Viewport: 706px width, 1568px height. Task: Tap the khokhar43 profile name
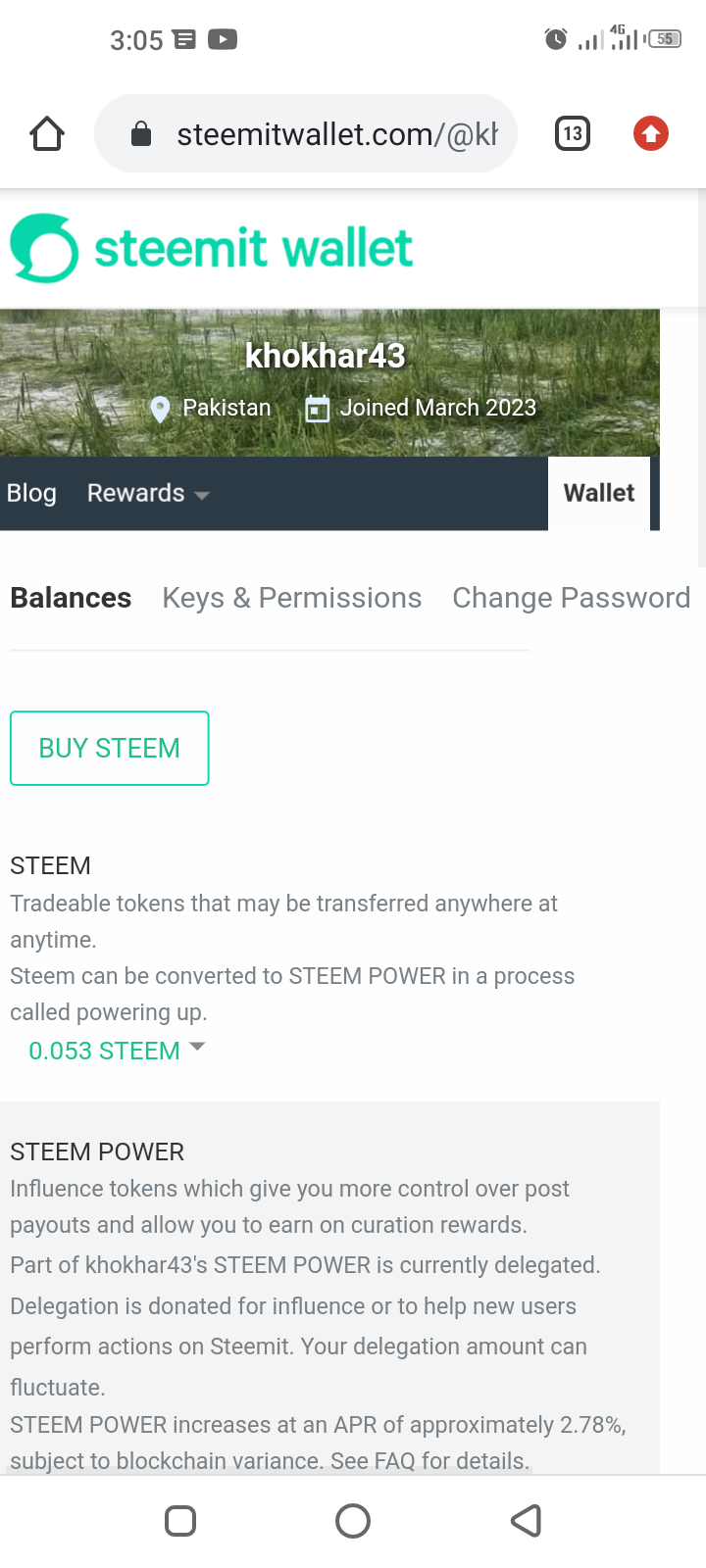(325, 356)
